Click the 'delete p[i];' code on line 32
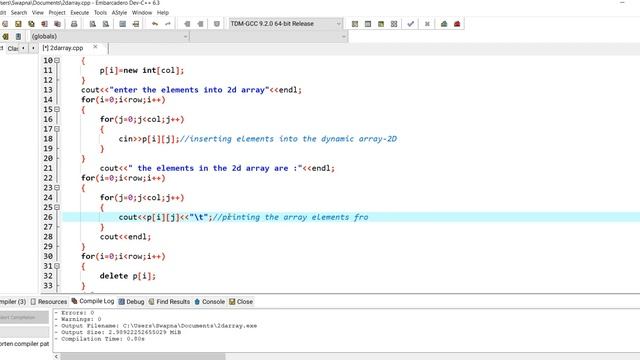The height and width of the screenshot is (360, 640). click(x=127, y=276)
